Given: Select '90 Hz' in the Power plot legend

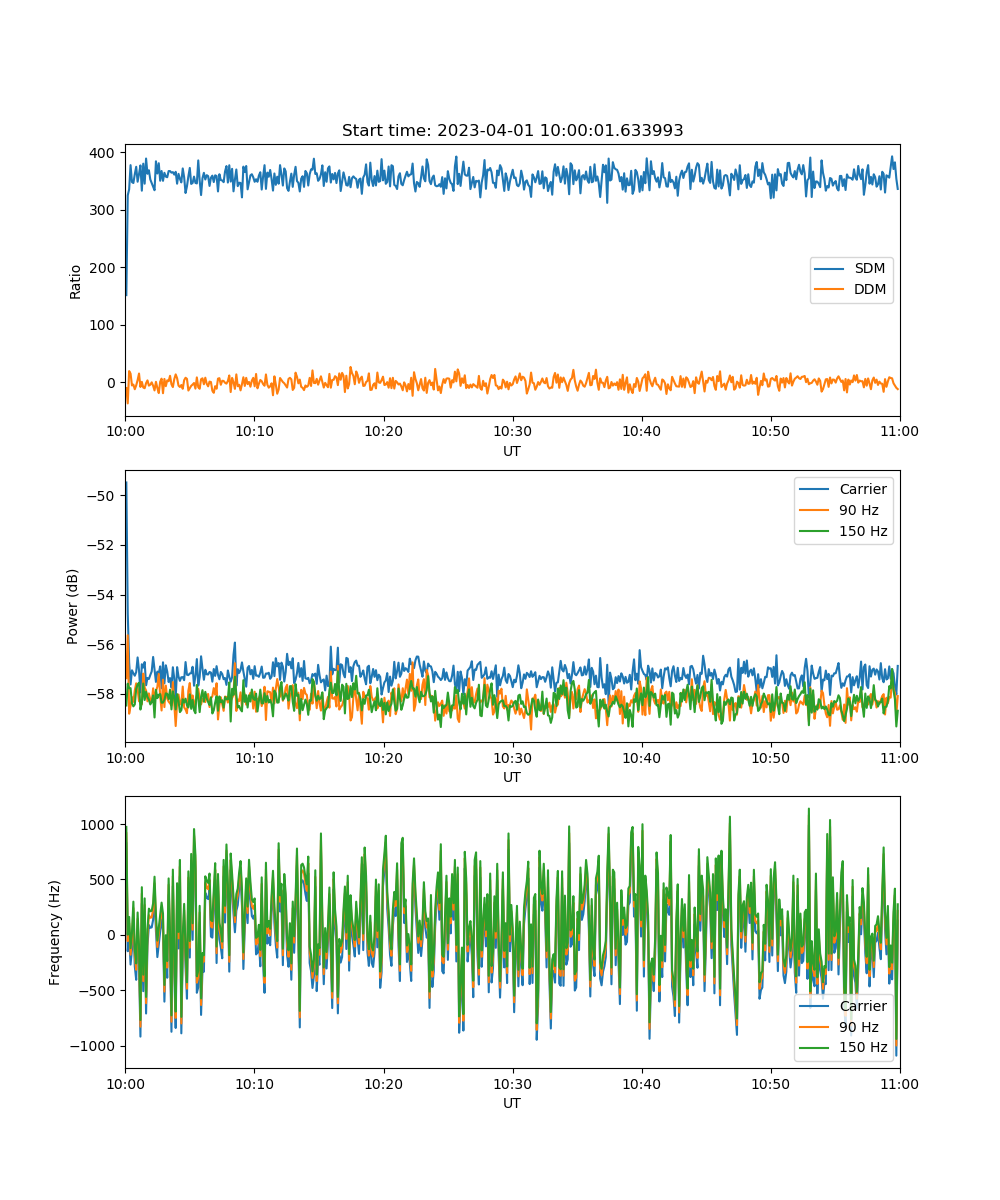Looking at the screenshot, I should [x=859, y=510].
